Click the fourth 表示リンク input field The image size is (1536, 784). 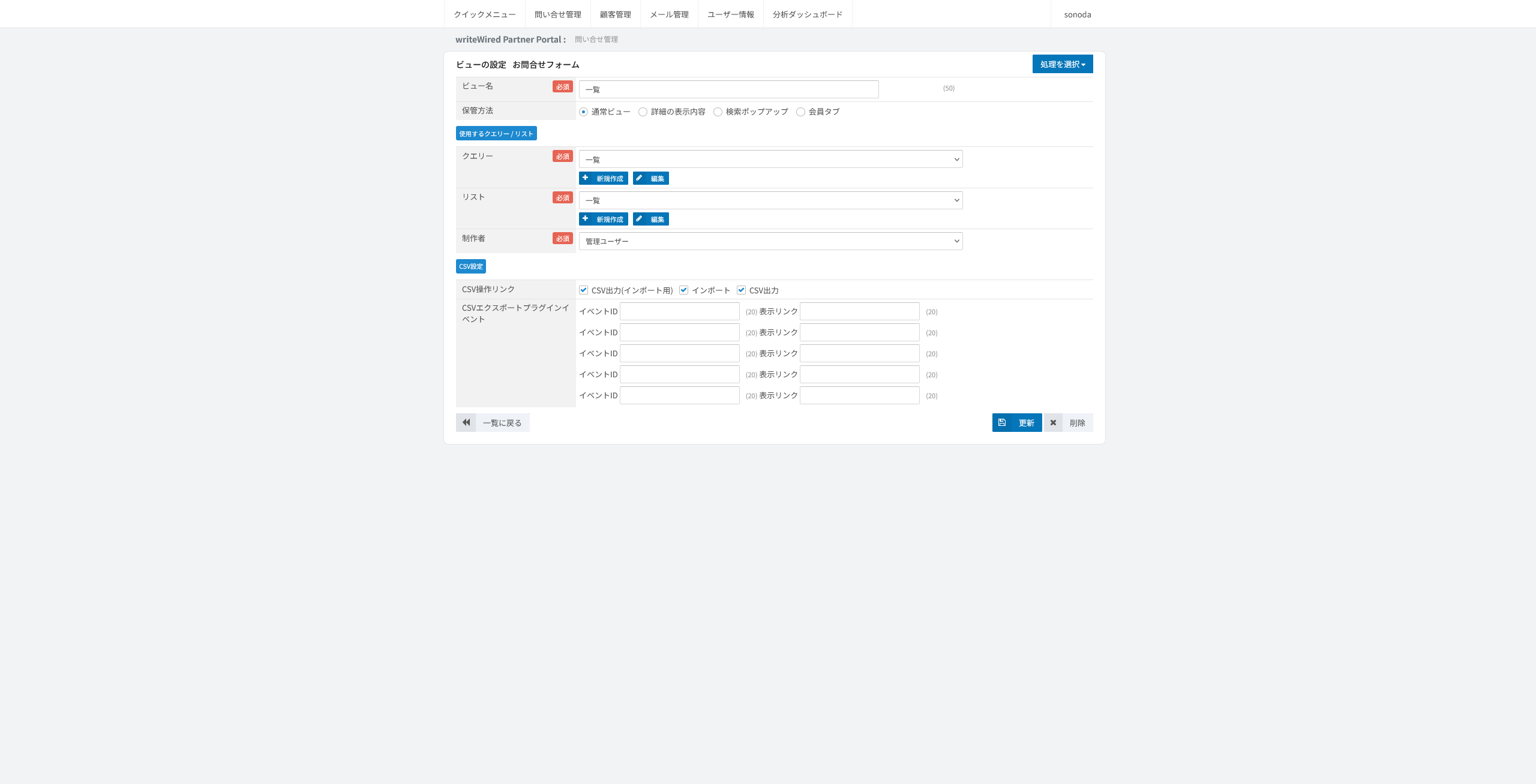860,374
